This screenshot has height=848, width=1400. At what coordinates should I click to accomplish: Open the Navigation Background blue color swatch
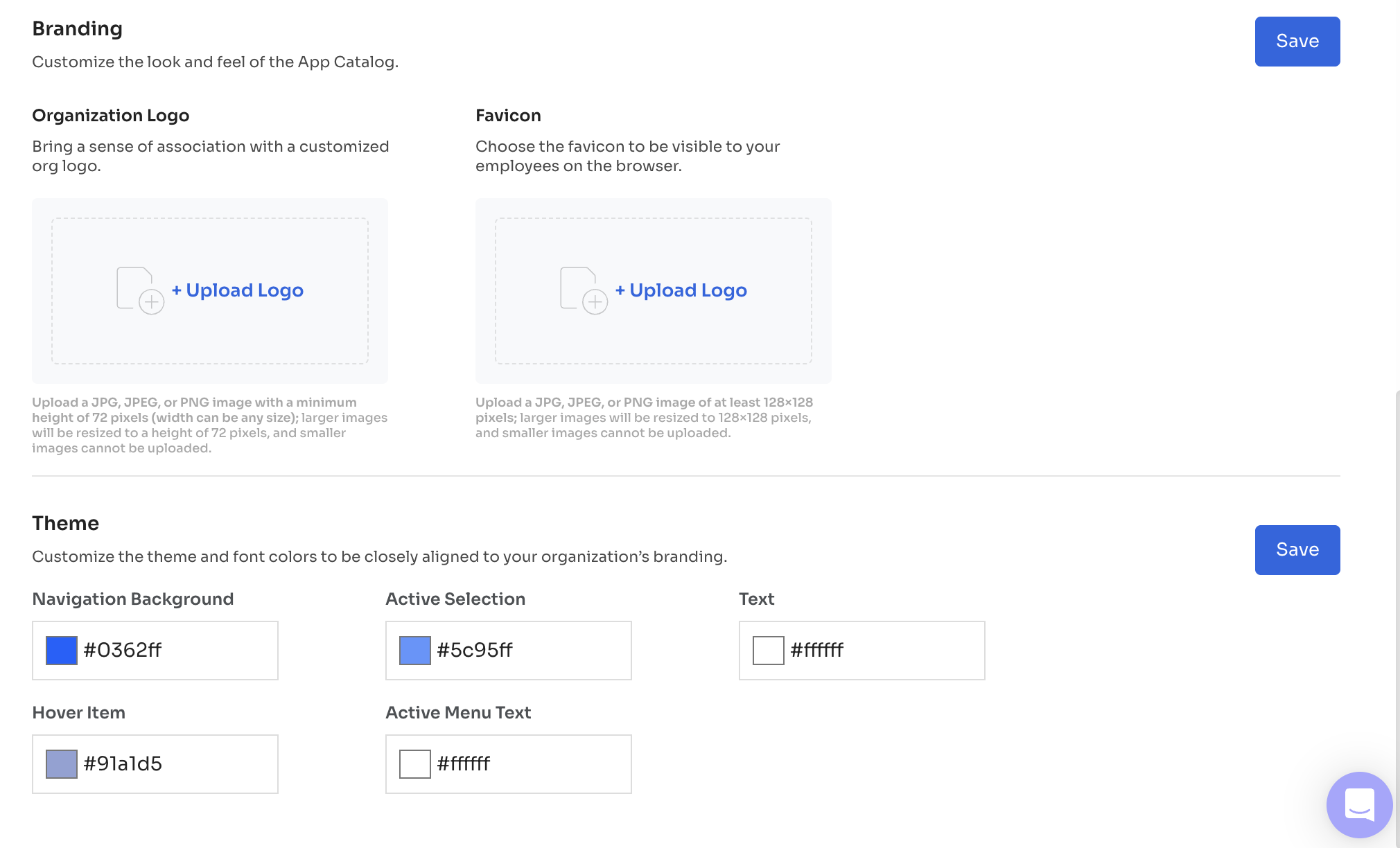[62, 651]
